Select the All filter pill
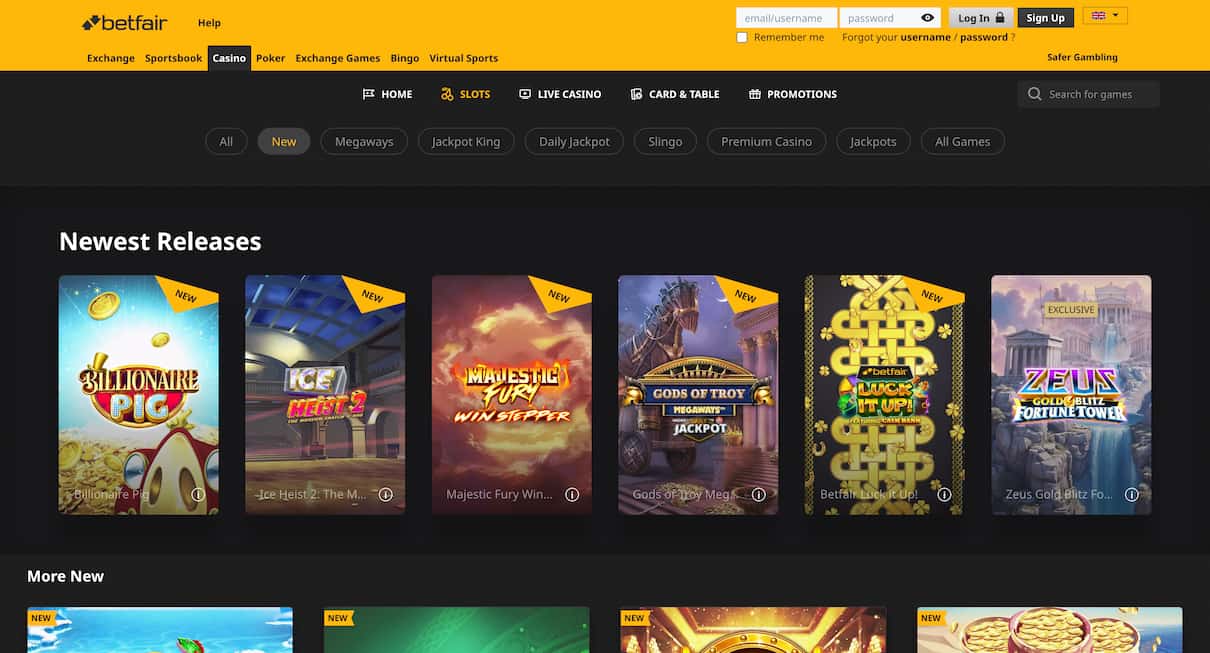Image resolution: width=1210 pixels, height=653 pixels. coord(226,141)
